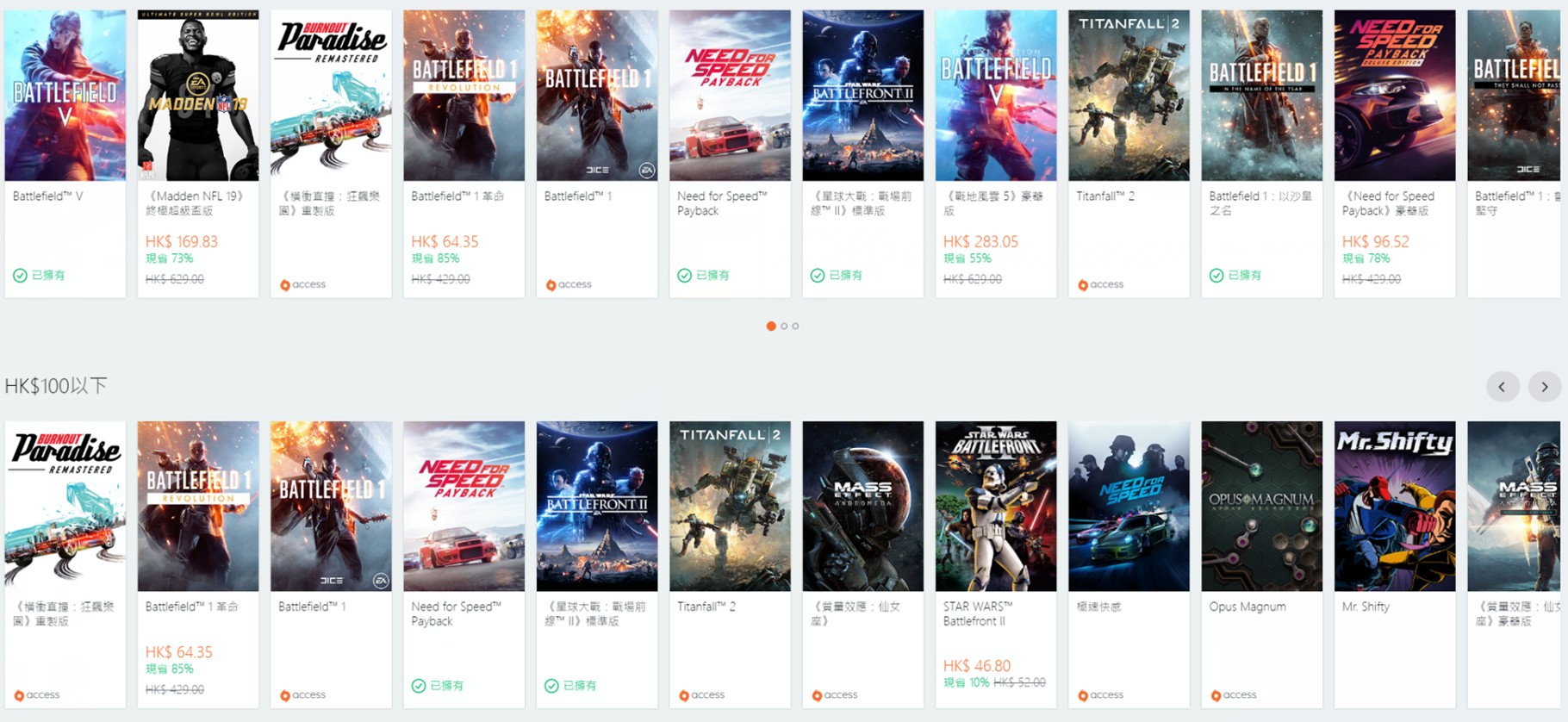Click HK$ 64.35 price in HK$100以下 row
Viewport: 1568px width, 722px height.
tap(178, 652)
